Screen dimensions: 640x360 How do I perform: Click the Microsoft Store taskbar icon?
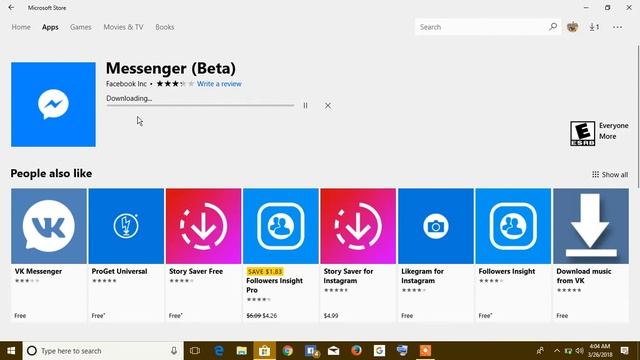point(264,351)
